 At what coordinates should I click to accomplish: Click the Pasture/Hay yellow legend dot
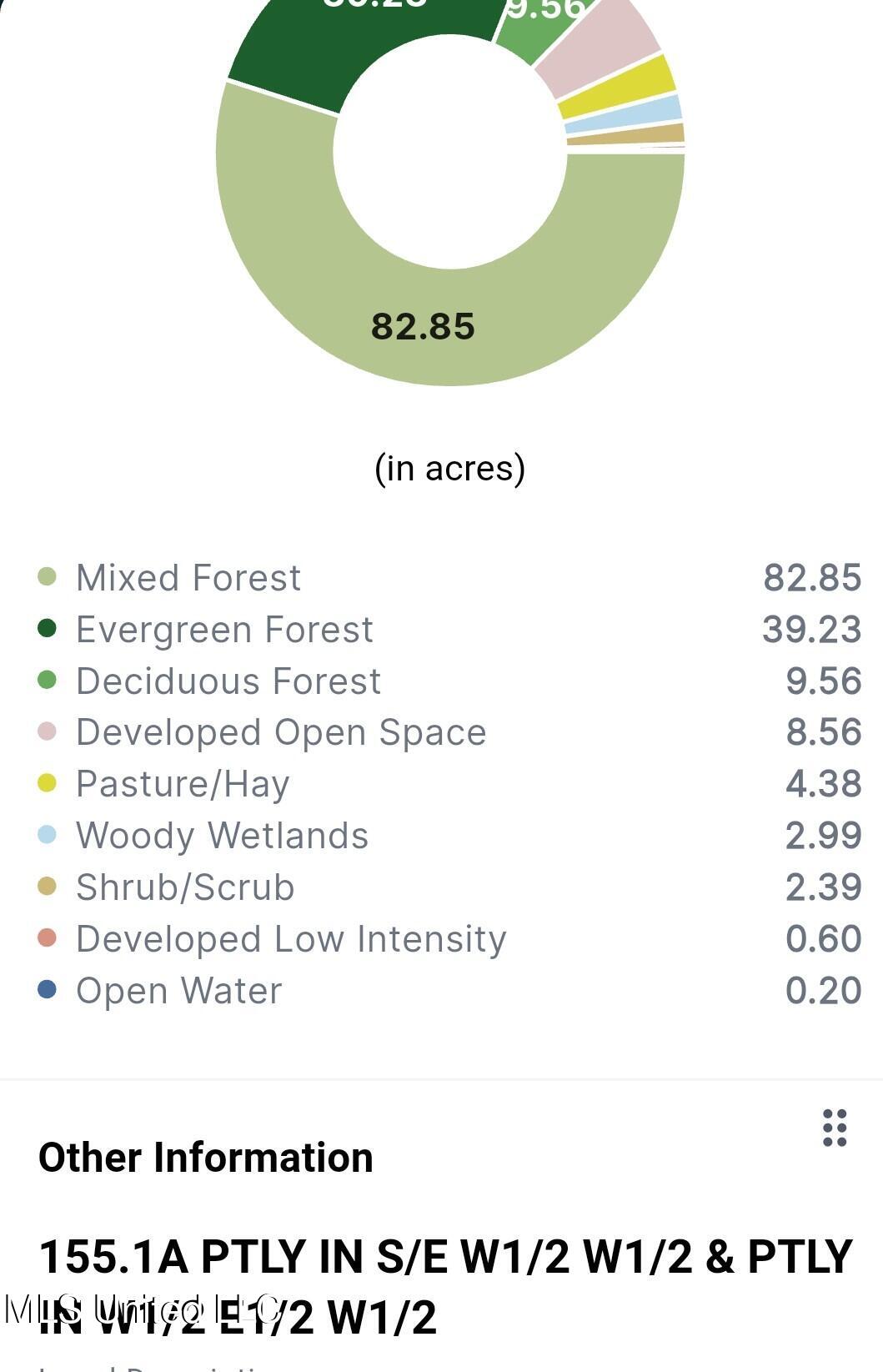point(48,783)
